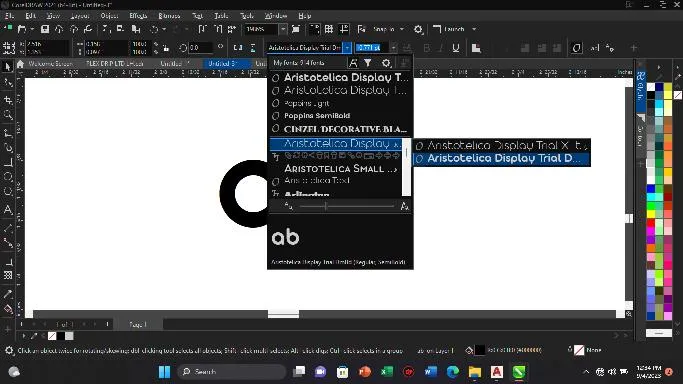683x384 pixels.
Task: Expand the Snap To dropdown
Action: pos(402,29)
